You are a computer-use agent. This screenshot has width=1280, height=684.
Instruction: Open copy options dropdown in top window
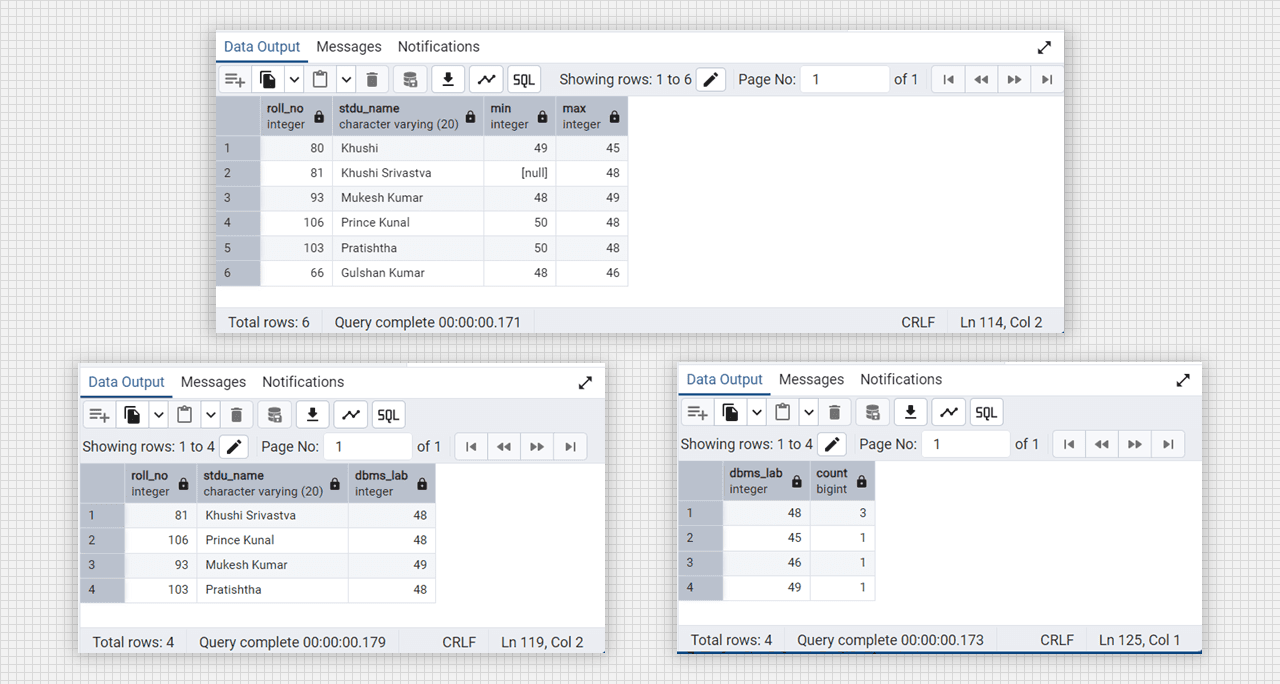point(294,80)
